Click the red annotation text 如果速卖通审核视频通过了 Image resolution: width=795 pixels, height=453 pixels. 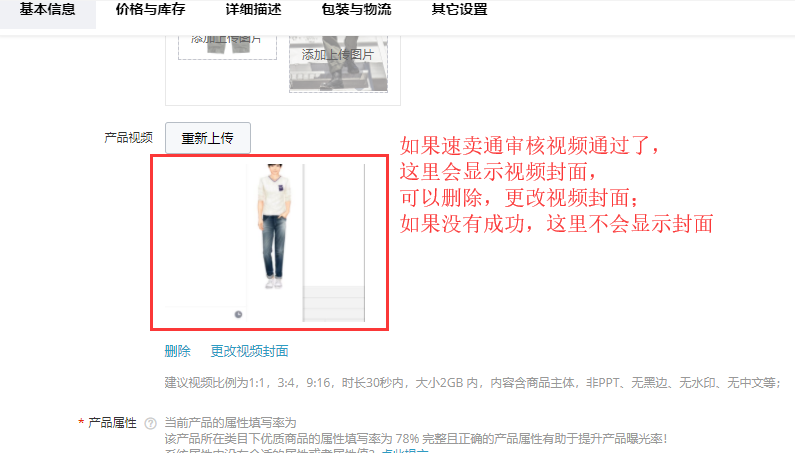(x=530, y=146)
